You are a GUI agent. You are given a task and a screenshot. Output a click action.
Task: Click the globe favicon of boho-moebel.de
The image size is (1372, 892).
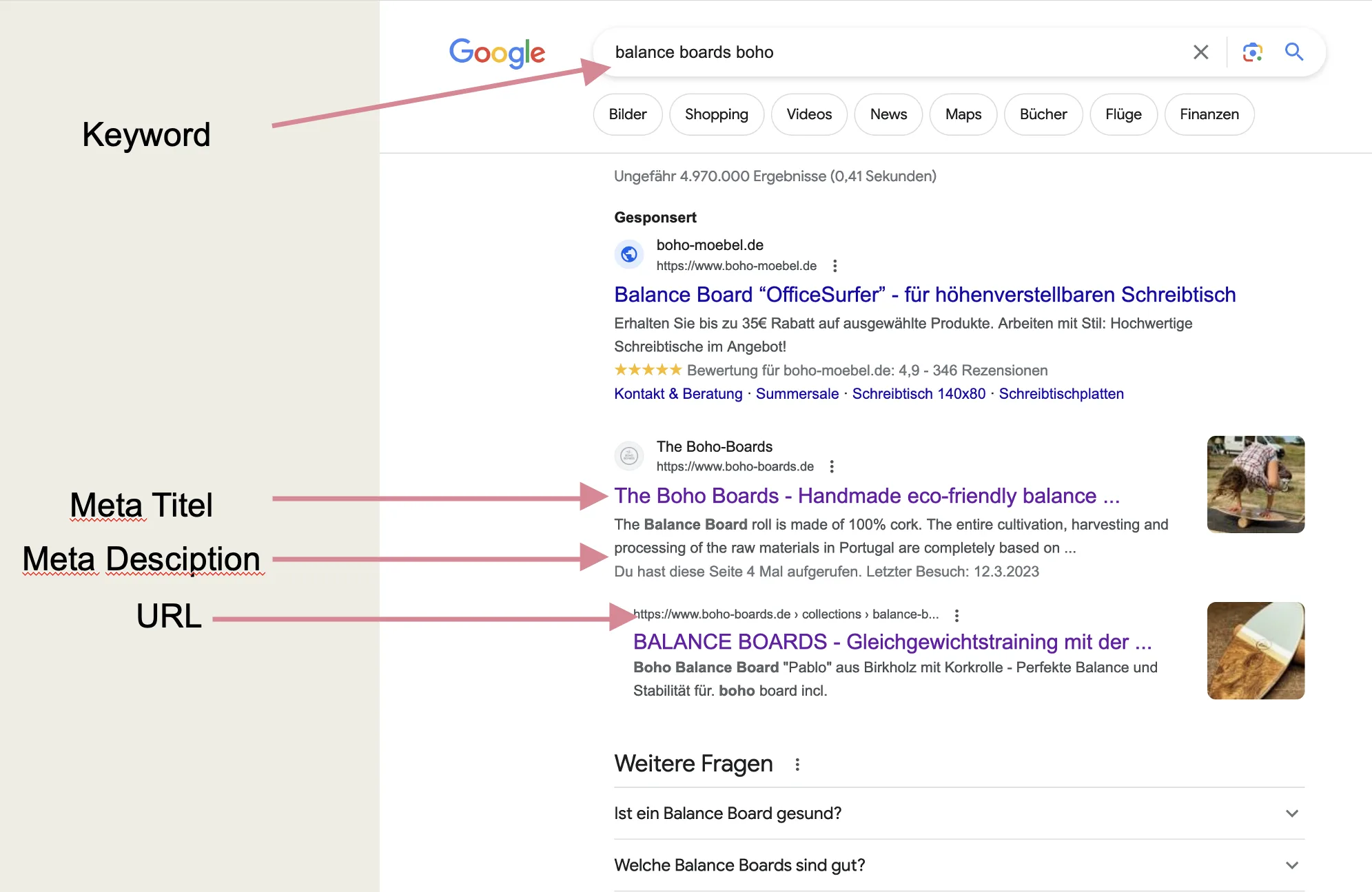pyautogui.click(x=628, y=253)
